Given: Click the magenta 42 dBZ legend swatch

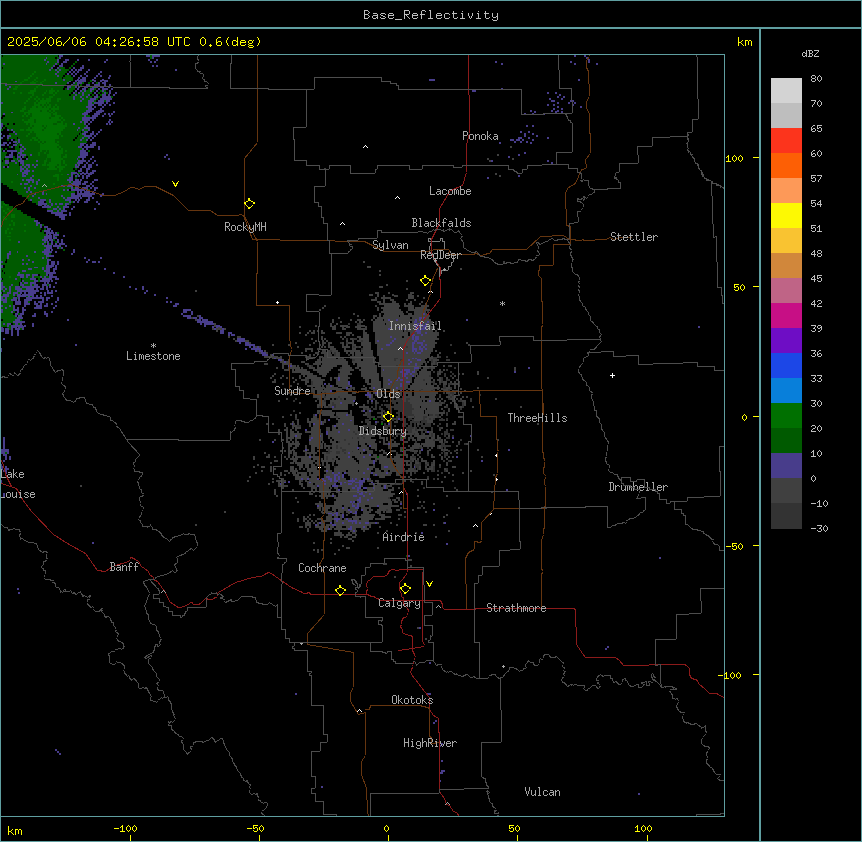Looking at the screenshot, I should 786,315.
